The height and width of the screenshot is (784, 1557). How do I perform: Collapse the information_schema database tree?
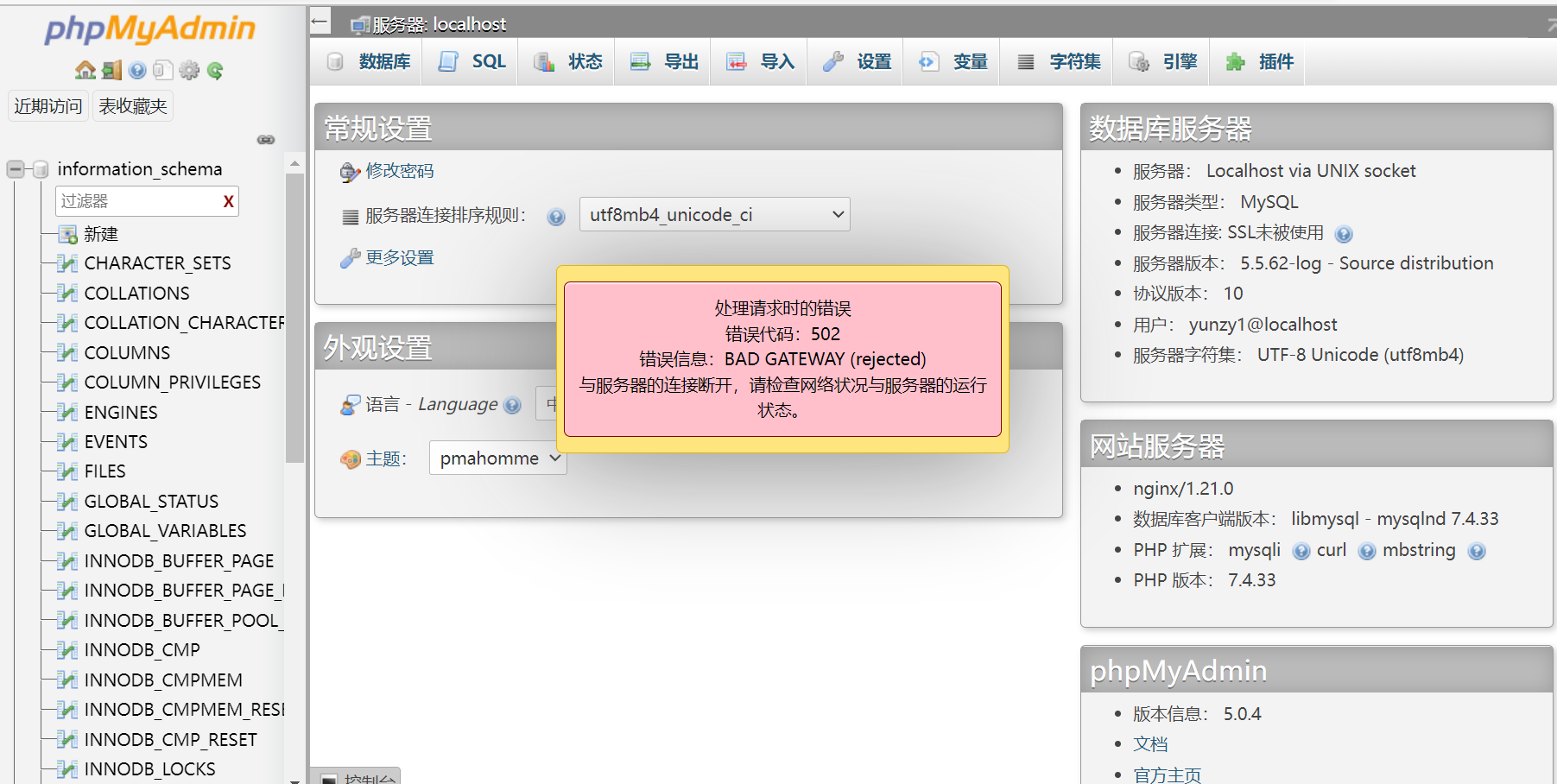tap(15, 169)
